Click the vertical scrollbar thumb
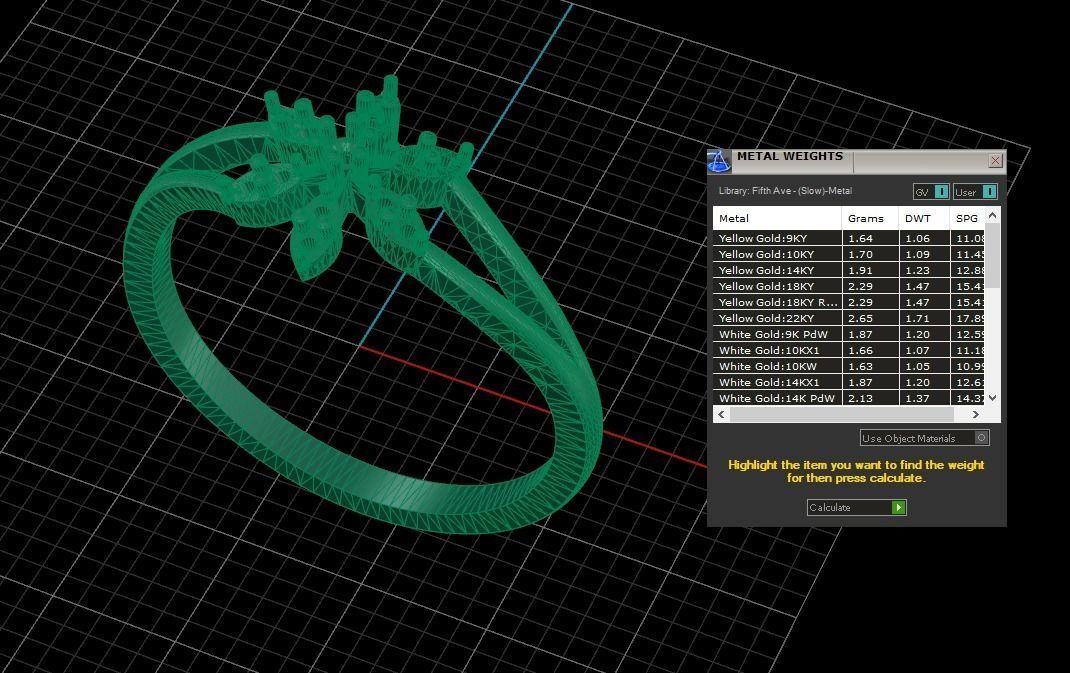 [x=993, y=255]
